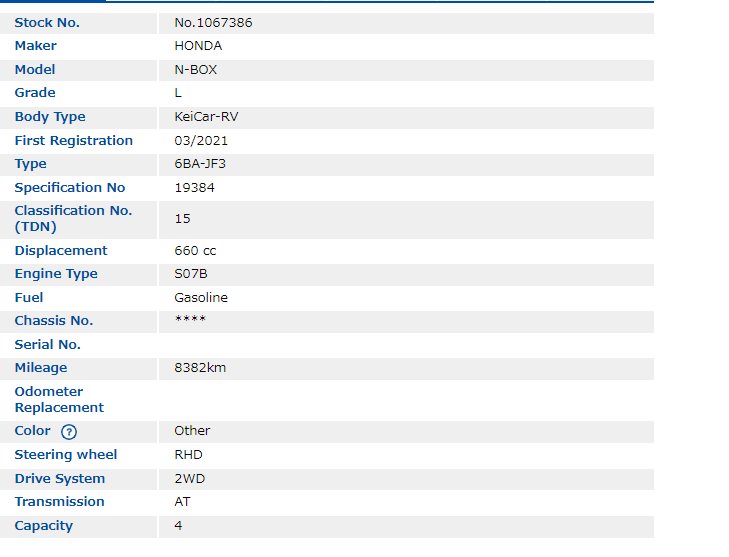Click the KeiCar-RV body type value
729x557 pixels.
coord(206,117)
